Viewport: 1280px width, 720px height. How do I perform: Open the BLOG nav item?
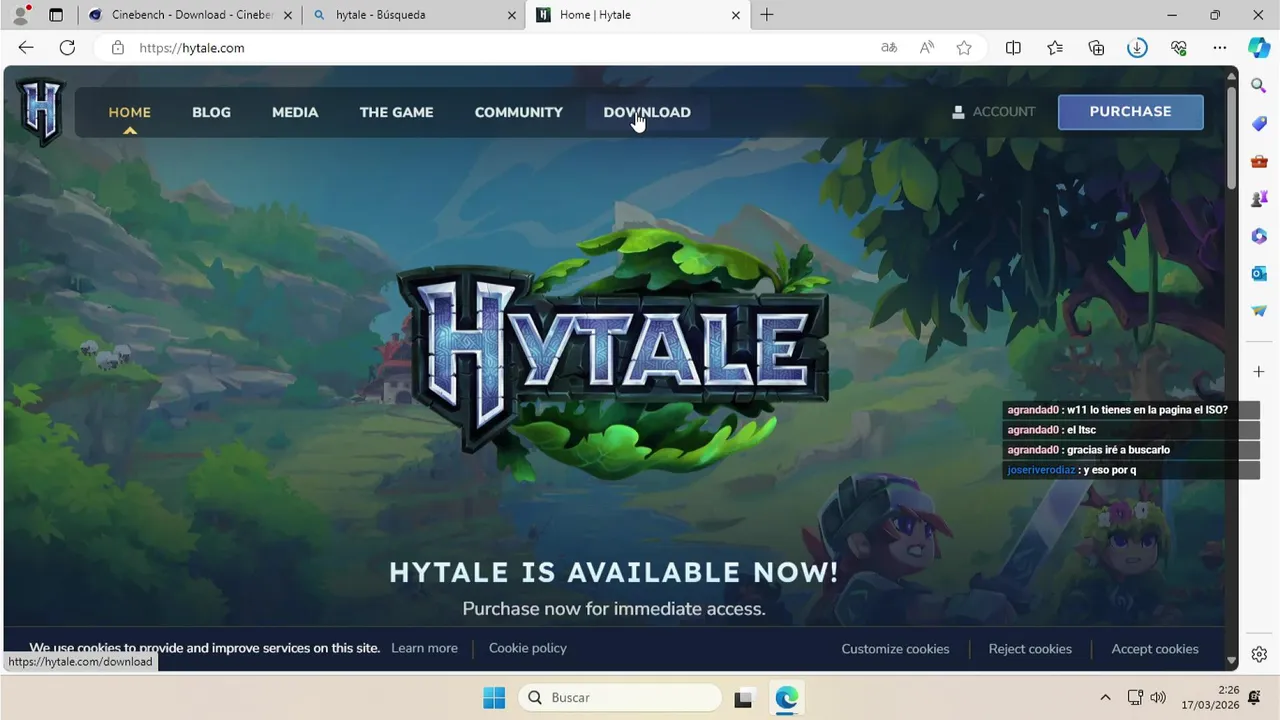point(211,112)
